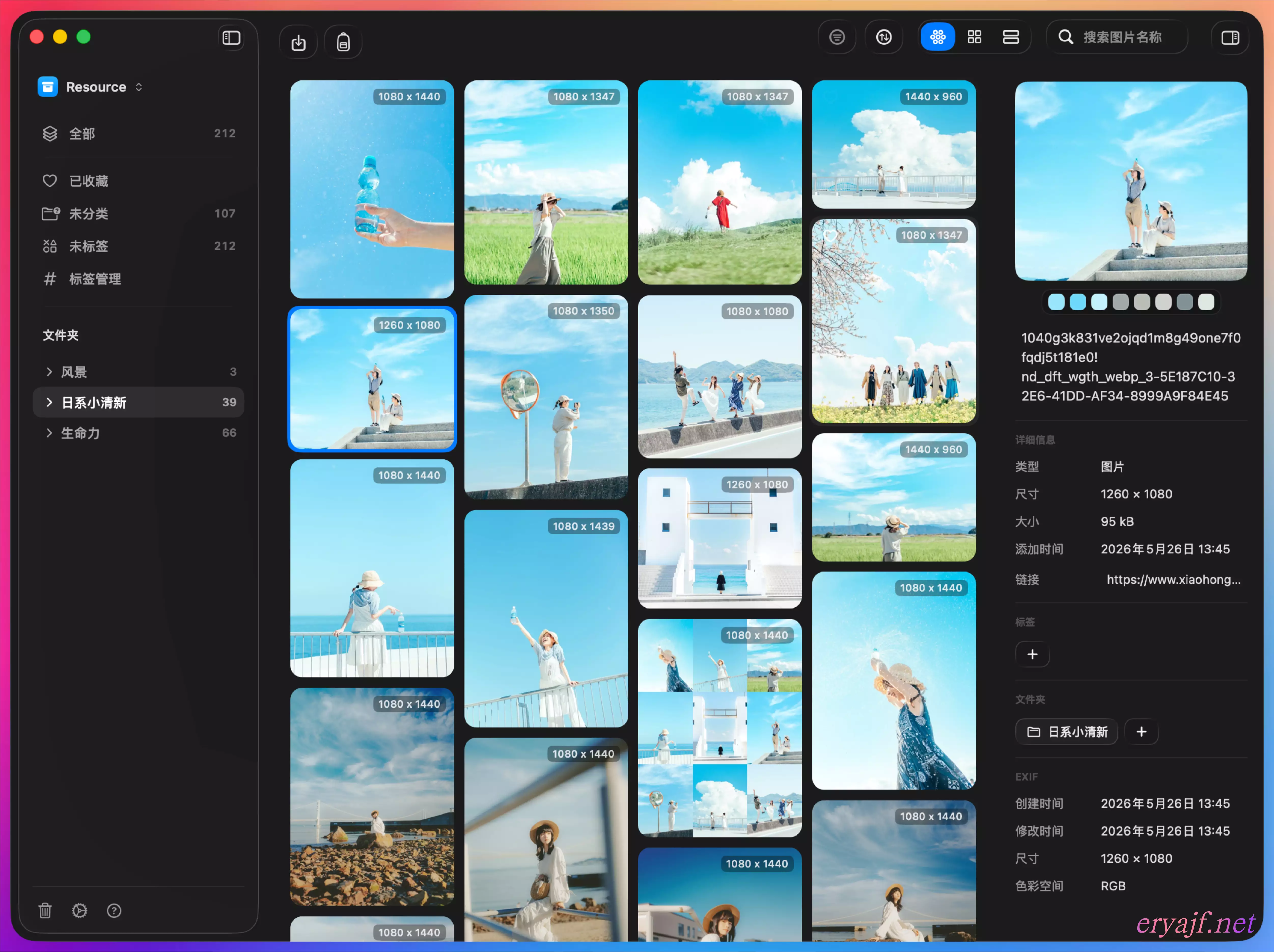Image resolution: width=1274 pixels, height=952 pixels.
Task: Click the help question mark icon
Action: click(114, 911)
